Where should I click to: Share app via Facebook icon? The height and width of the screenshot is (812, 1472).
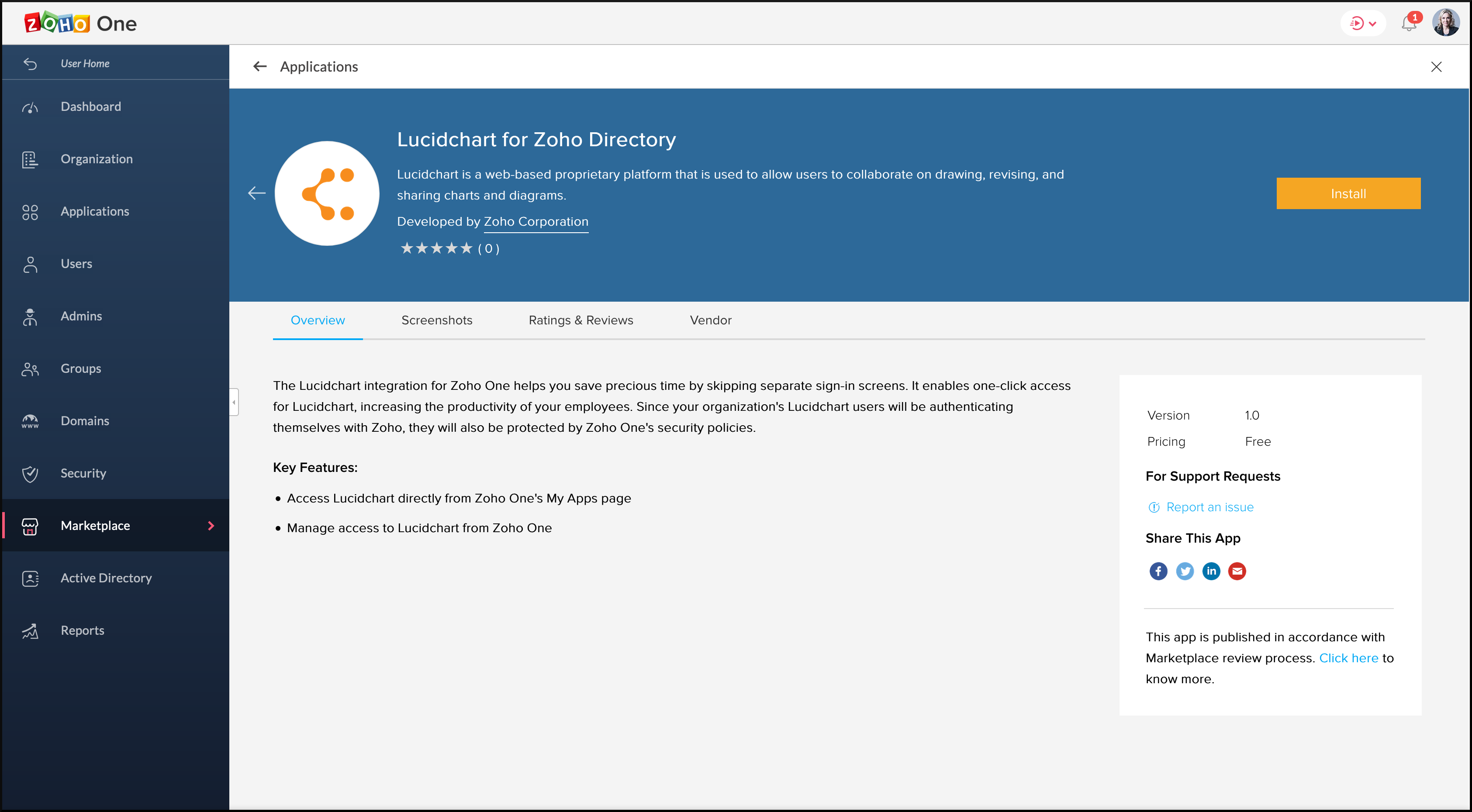[x=1158, y=571]
